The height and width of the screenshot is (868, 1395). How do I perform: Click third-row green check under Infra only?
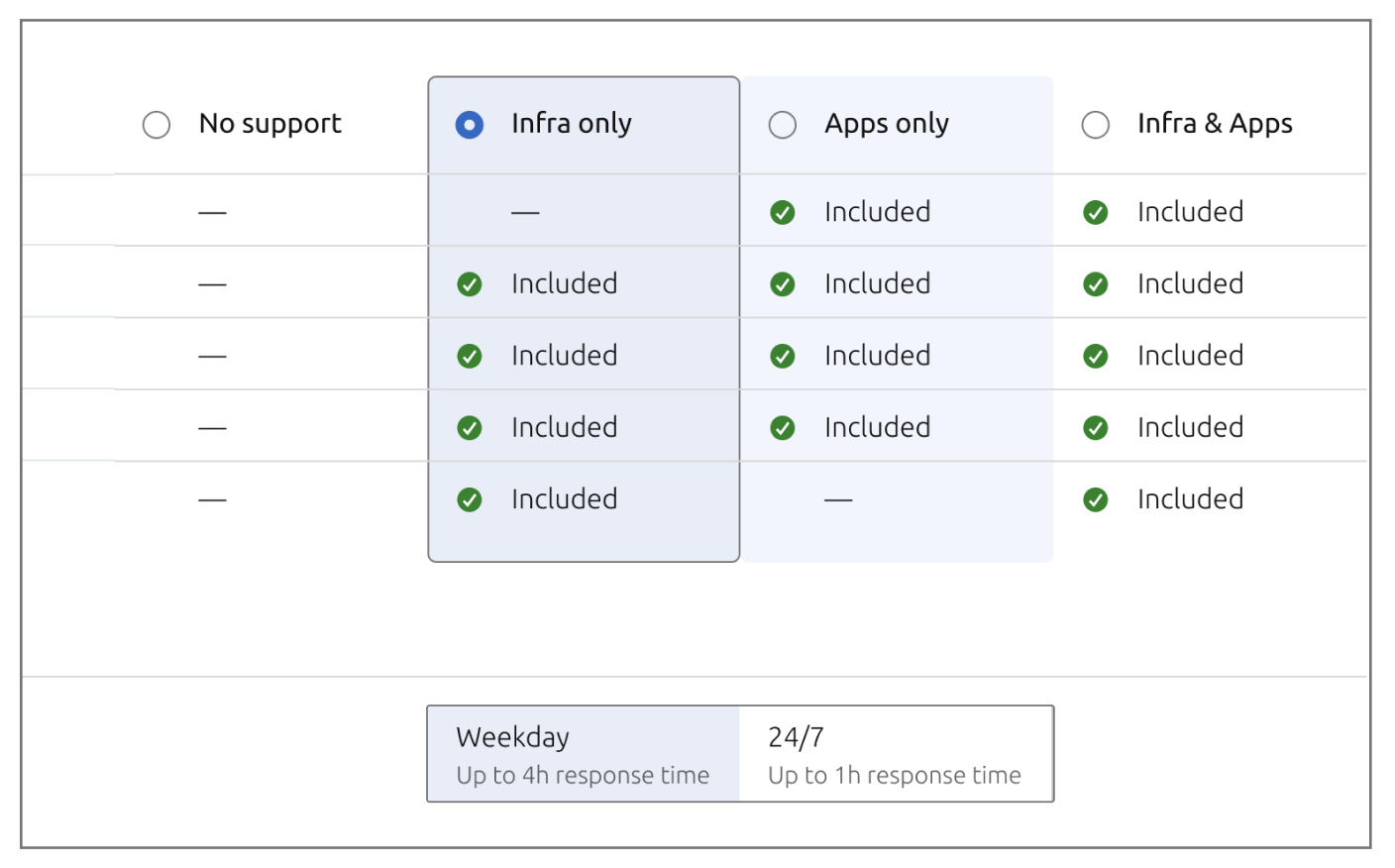tap(470, 356)
